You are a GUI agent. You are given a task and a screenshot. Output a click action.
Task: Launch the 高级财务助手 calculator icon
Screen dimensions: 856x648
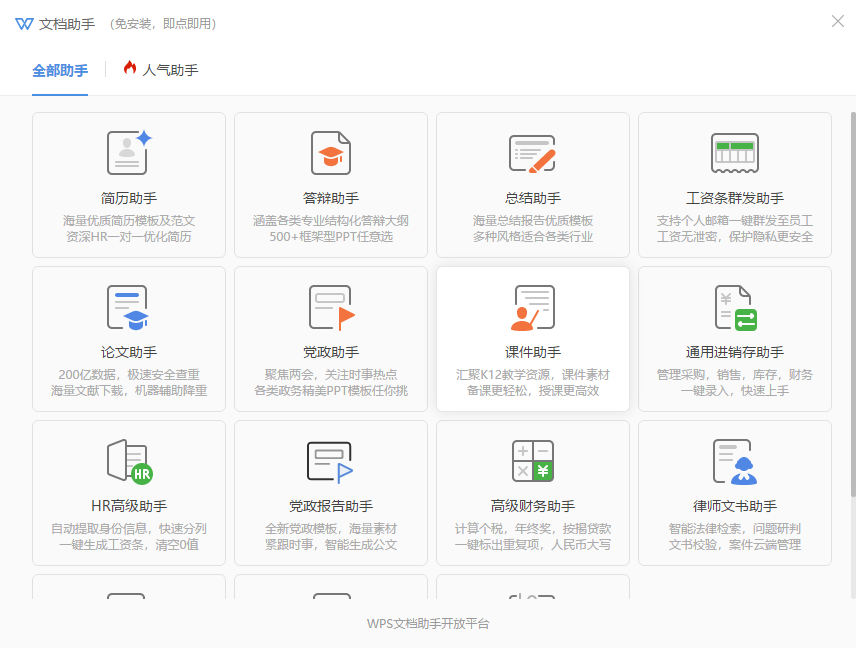pos(532,461)
